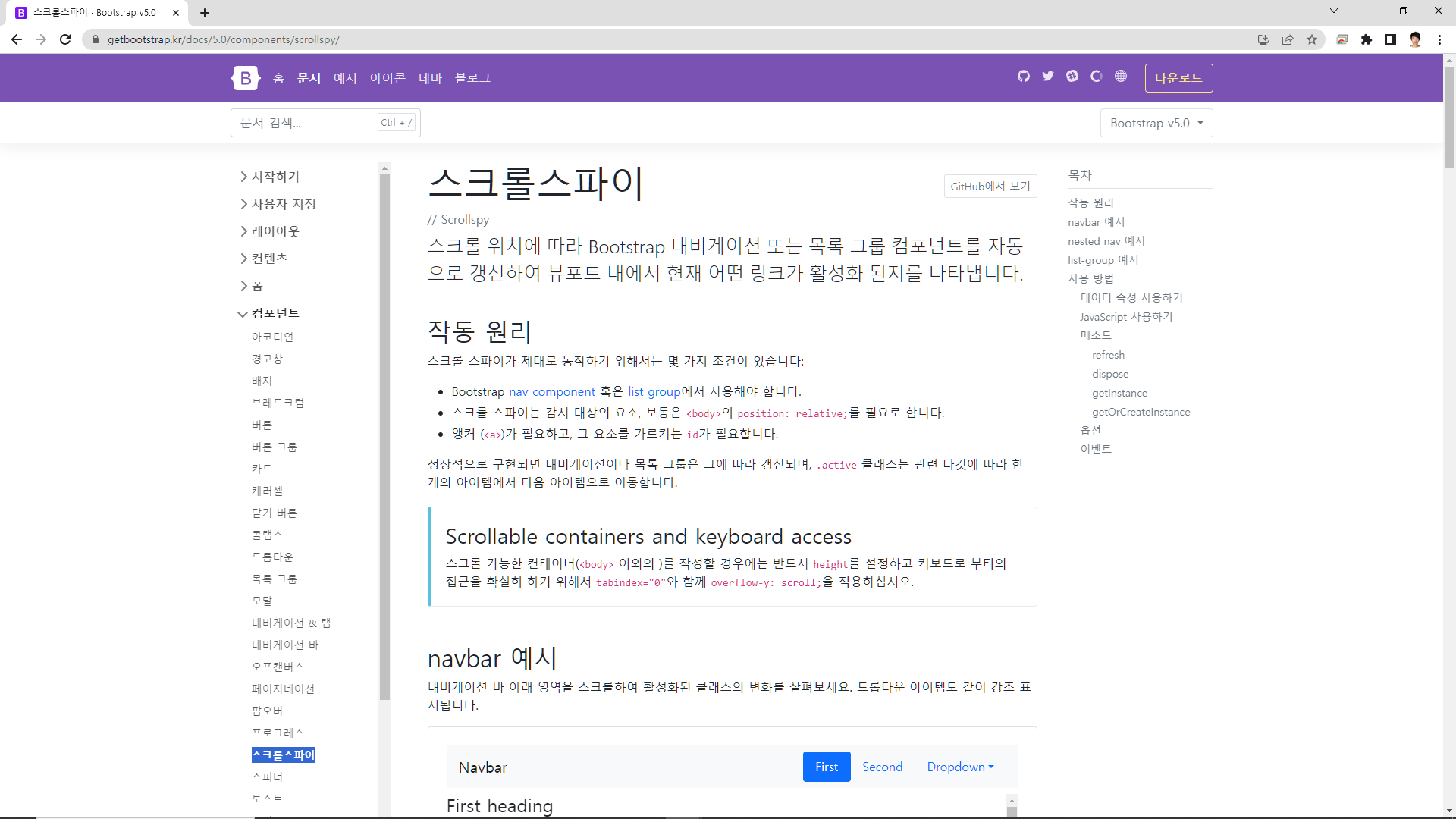The height and width of the screenshot is (819, 1456).
Task: Follow the nav component link
Action: pyautogui.click(x=551, y=392)
